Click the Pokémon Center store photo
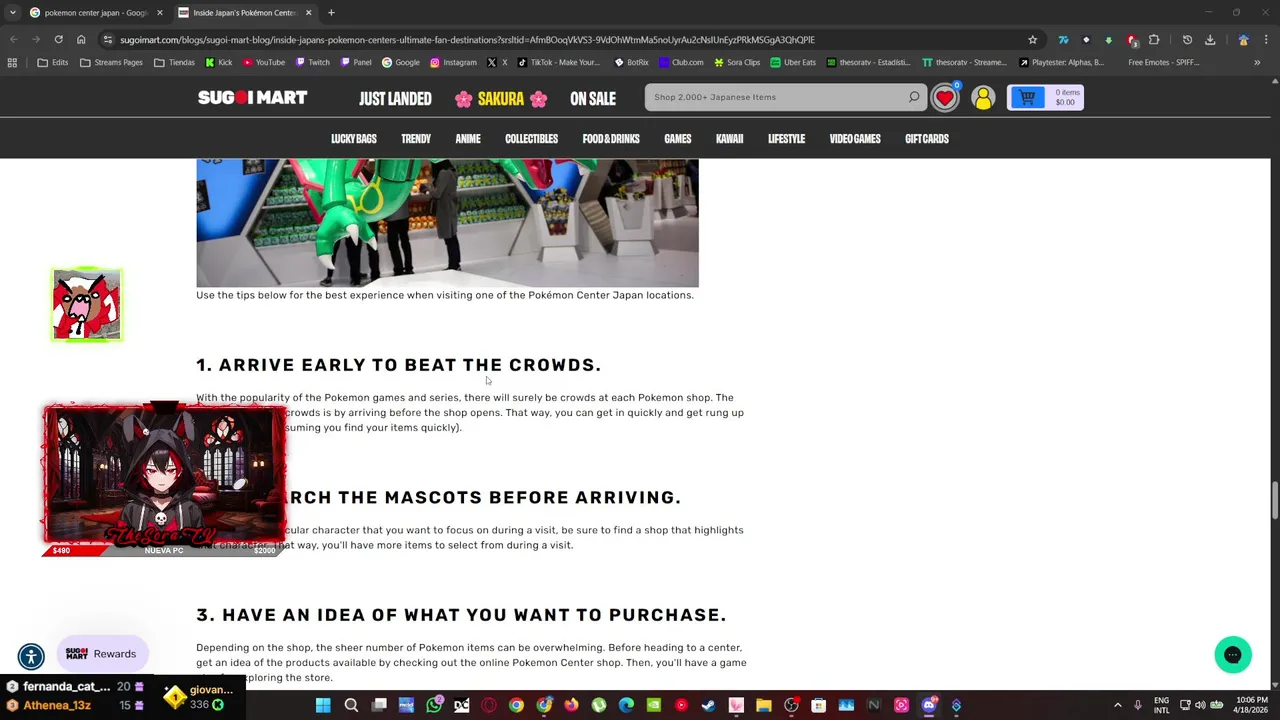This screenshot has width=1280, height=720. (447, 223)
